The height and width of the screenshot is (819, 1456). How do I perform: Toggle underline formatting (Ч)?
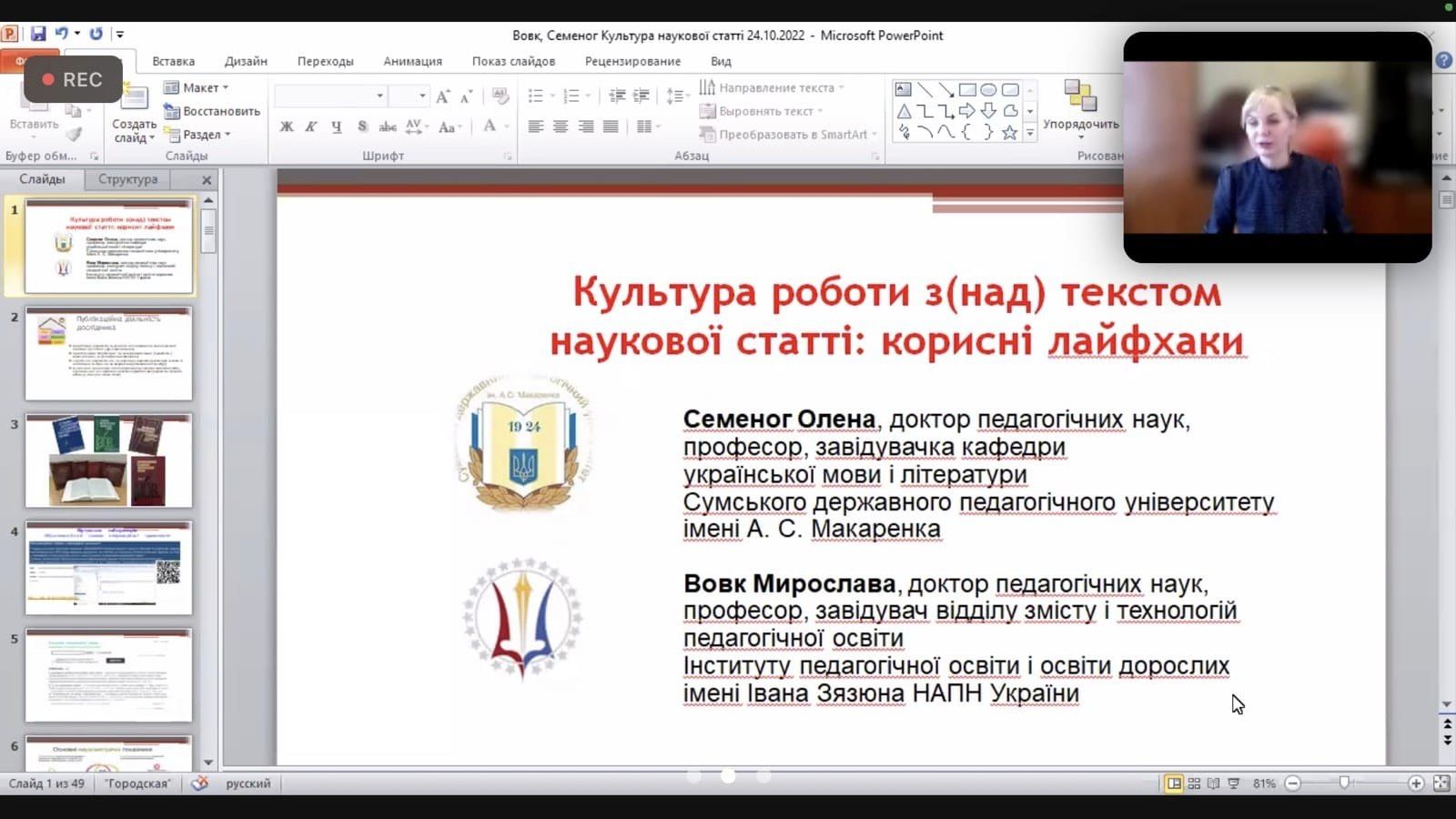pos(337,126)
